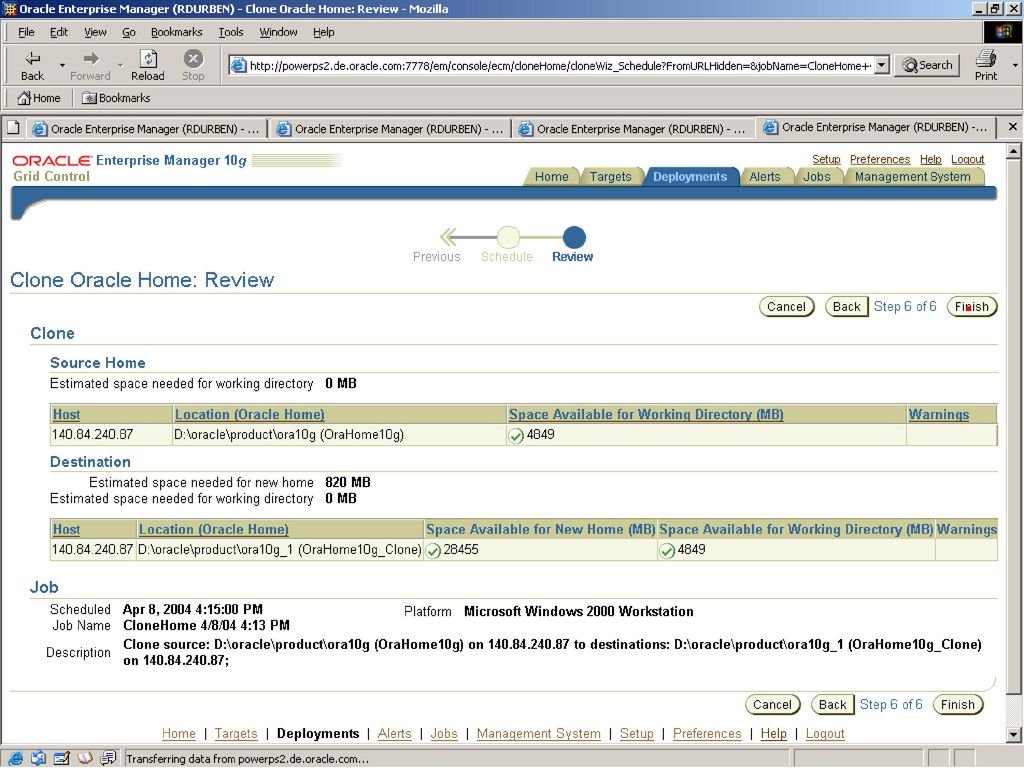
Task: Click the Jobs link in the footer
Action: 444,734
